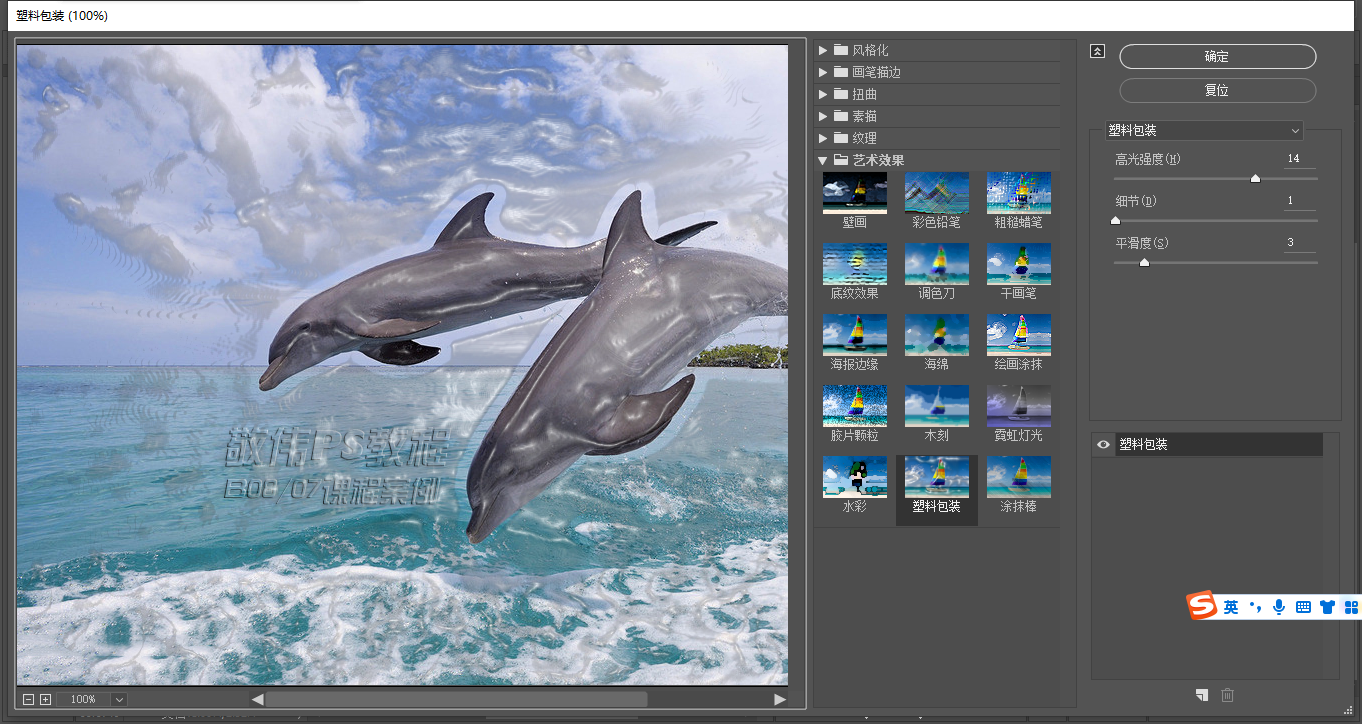
Task: Click the Sogou soft keyboard icon
Action: (x=1303, y=607)
